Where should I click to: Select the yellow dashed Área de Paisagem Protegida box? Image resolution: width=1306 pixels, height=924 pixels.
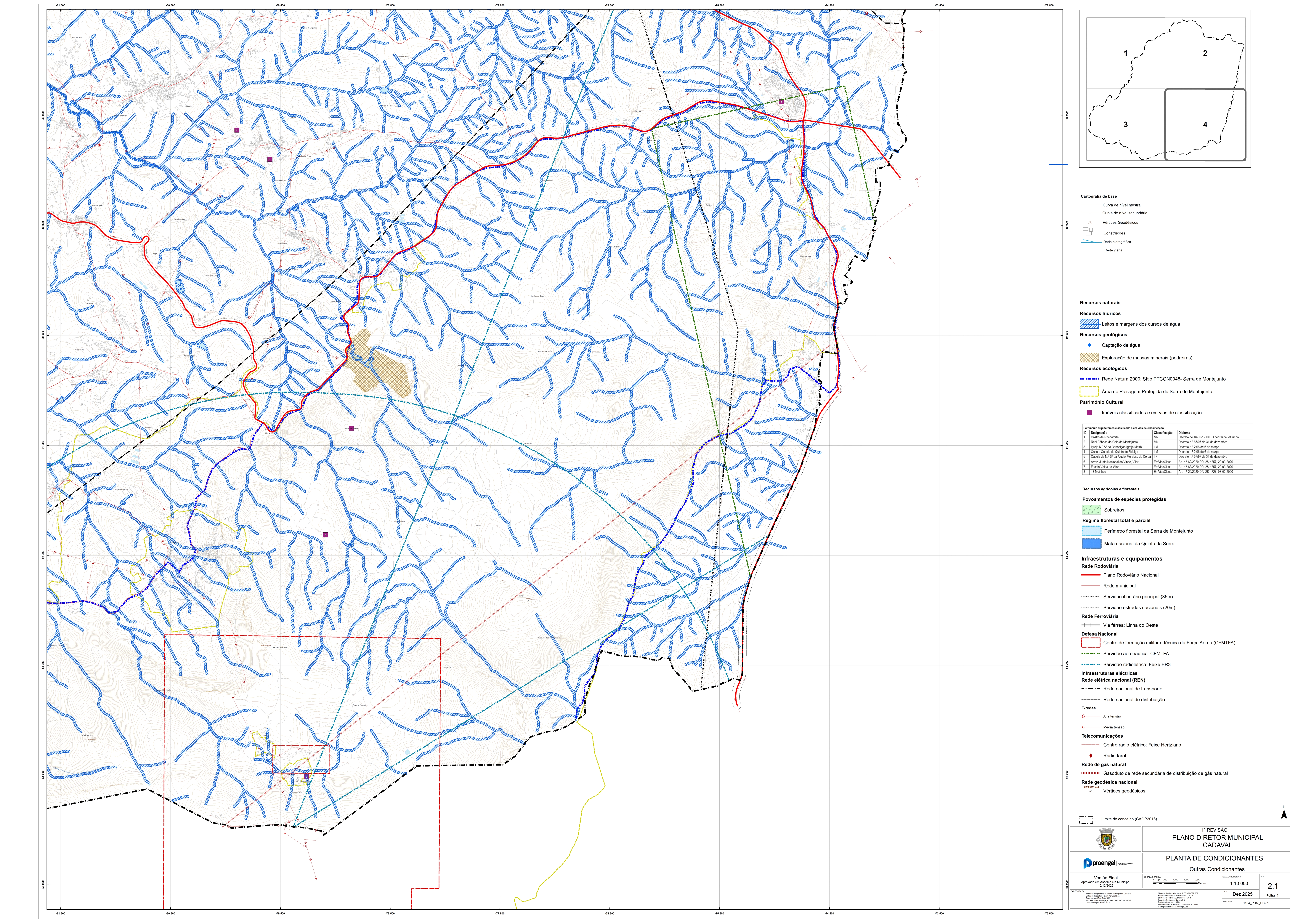[1089, 391]
